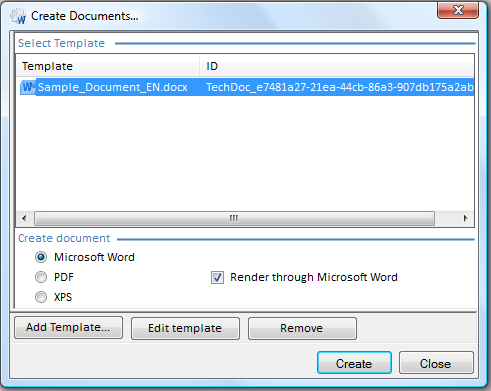The height and width of the screenshot is (391, 491).
Task: Close the dialog with the red X button
Action: (458, 10)
